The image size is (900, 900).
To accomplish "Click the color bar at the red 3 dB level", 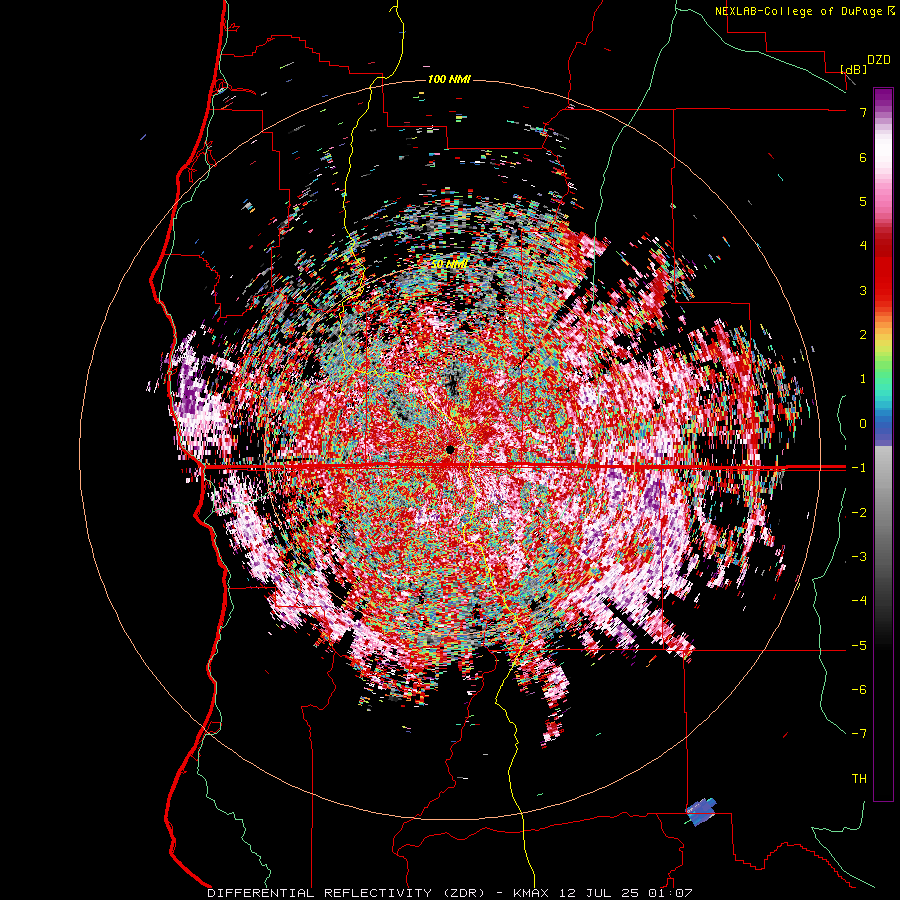I will 883,290.
